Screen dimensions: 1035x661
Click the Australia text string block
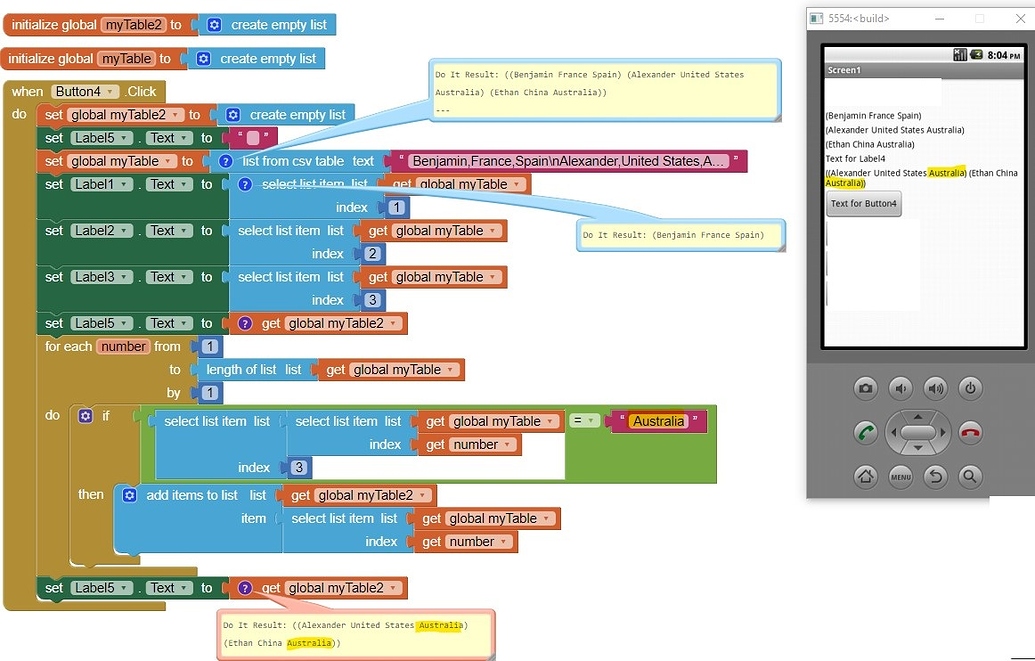pos(658,421)
